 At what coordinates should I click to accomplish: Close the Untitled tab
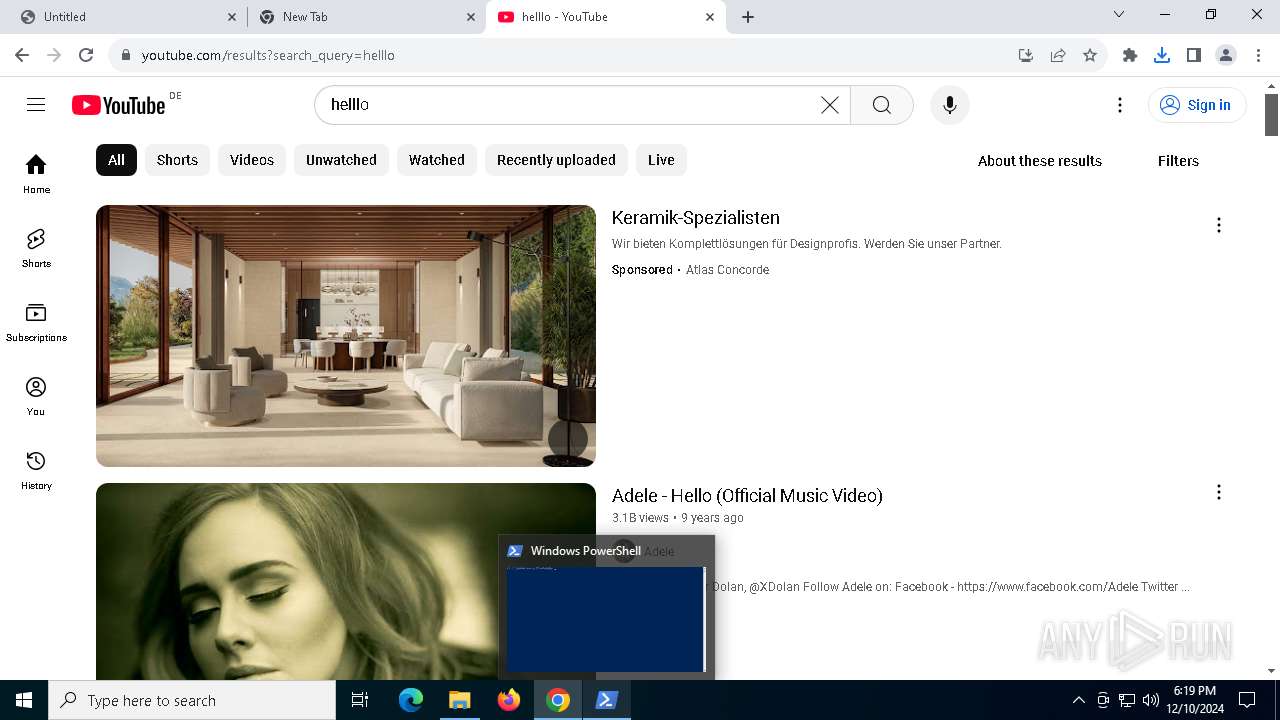coord(231,17)
